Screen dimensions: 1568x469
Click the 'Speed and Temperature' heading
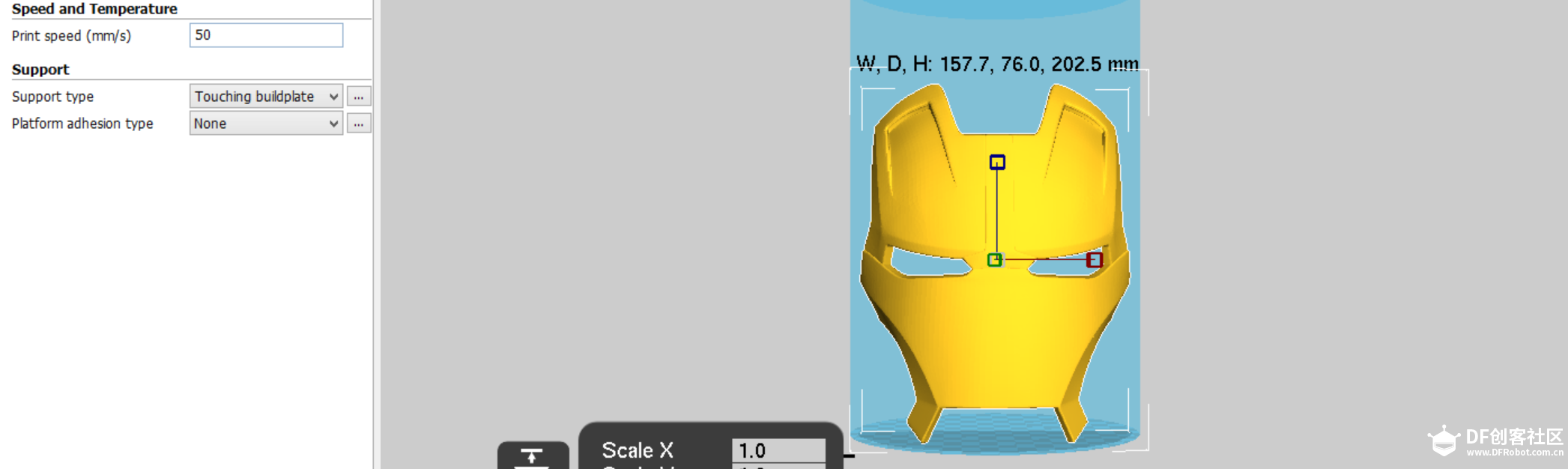[94, 9]
